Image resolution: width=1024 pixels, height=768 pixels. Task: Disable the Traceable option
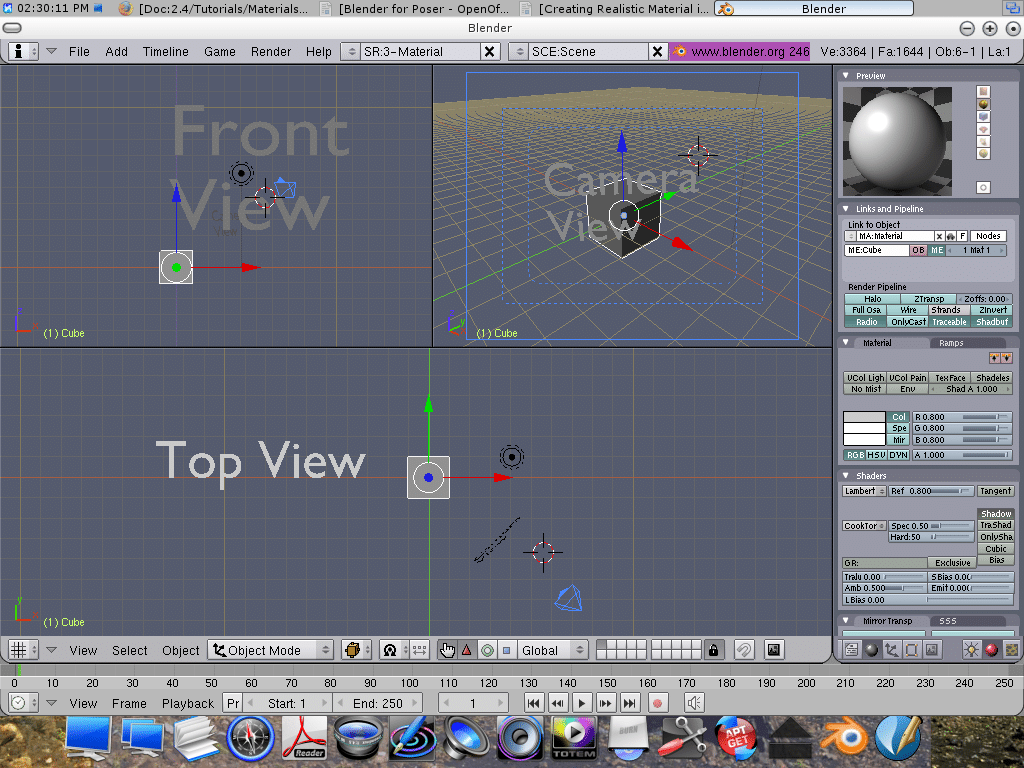949,322
